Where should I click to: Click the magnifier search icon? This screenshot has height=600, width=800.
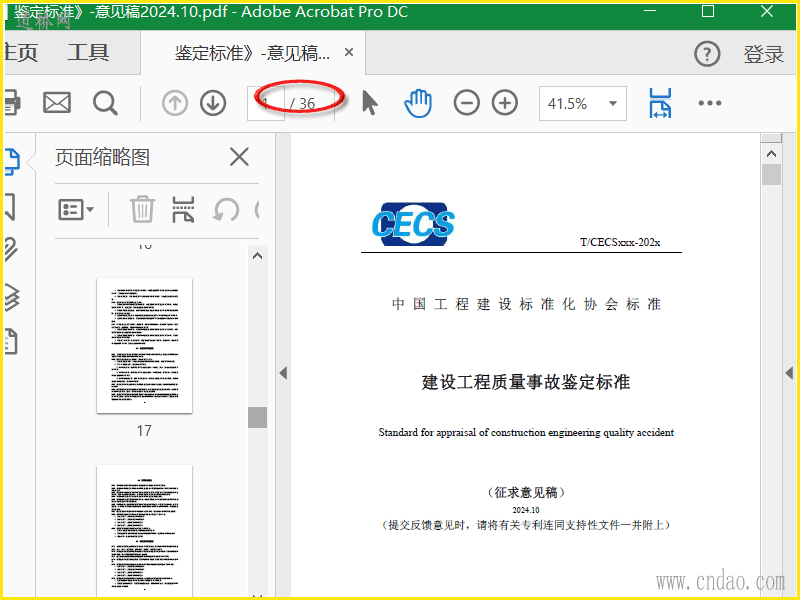pyautogui.click(x=106, y=103)
